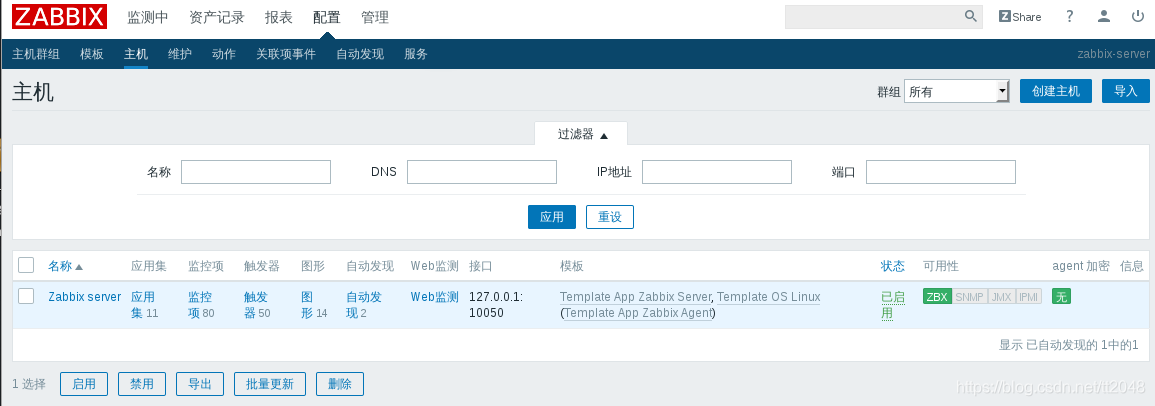This screenshot has height=406, width=1155.
Task: Click the logout power icon
Action: [x=1138, y=16]
